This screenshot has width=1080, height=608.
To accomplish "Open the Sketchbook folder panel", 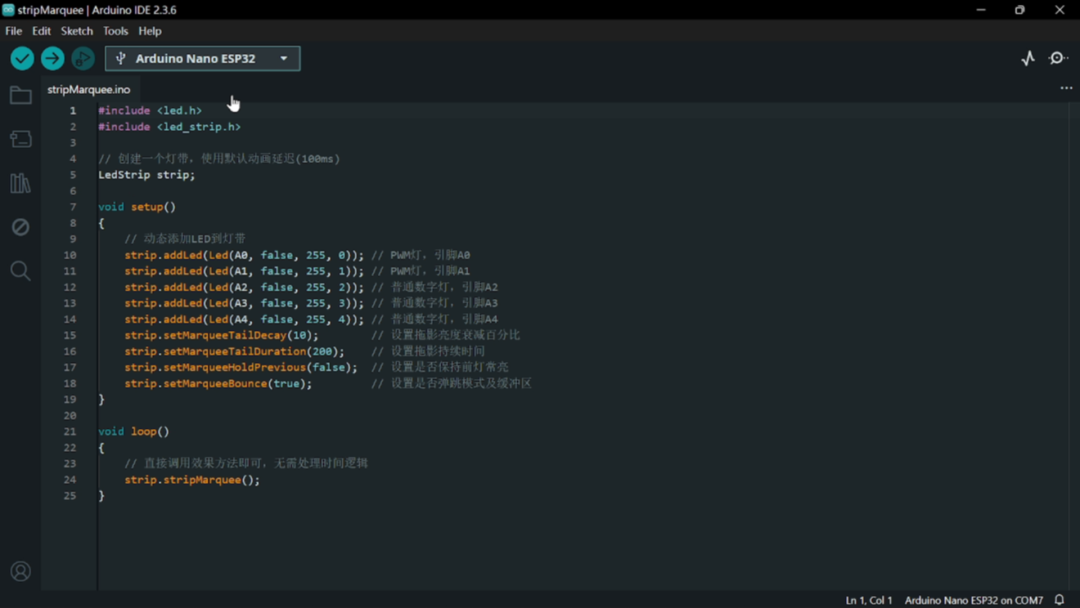I will (20, 96).
